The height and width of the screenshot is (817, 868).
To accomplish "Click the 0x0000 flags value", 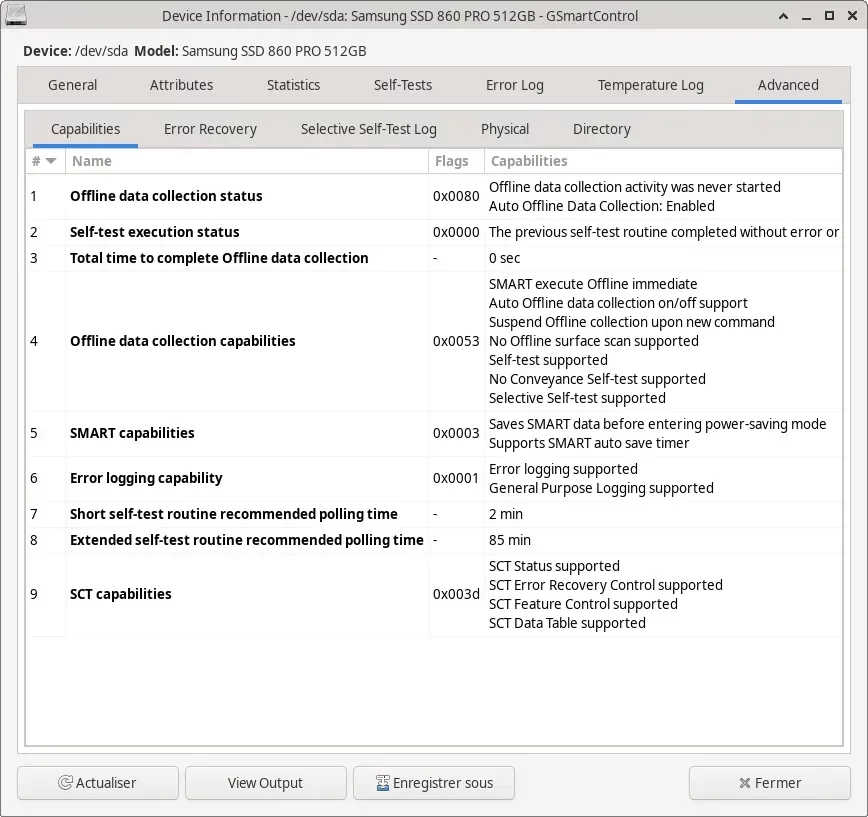I will [x=456, y=232].
